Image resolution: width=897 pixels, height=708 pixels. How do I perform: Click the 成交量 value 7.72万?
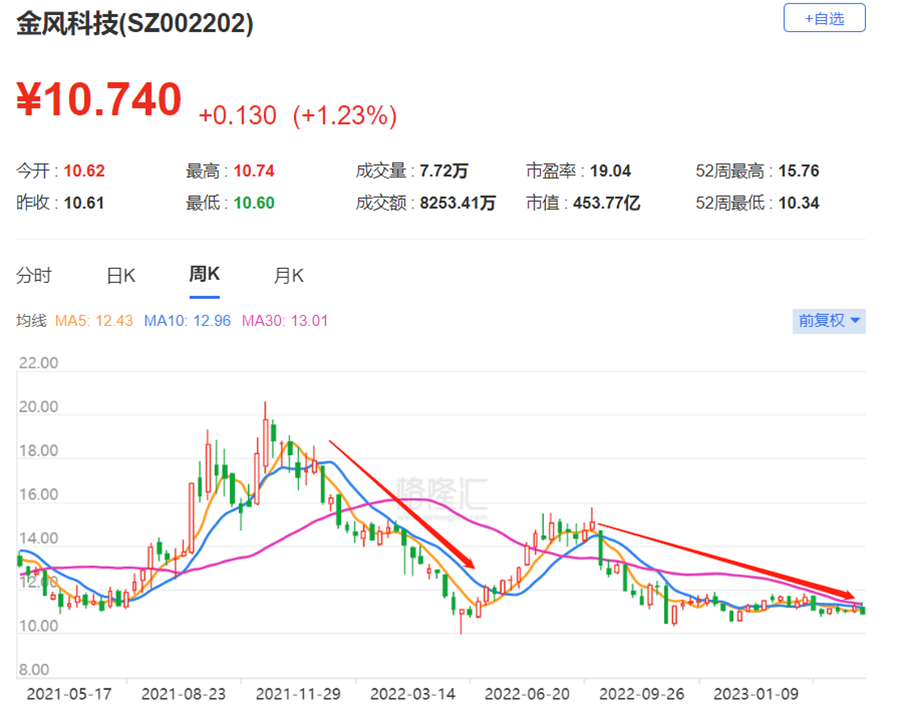pyautogui.click(x=444, y=171)
